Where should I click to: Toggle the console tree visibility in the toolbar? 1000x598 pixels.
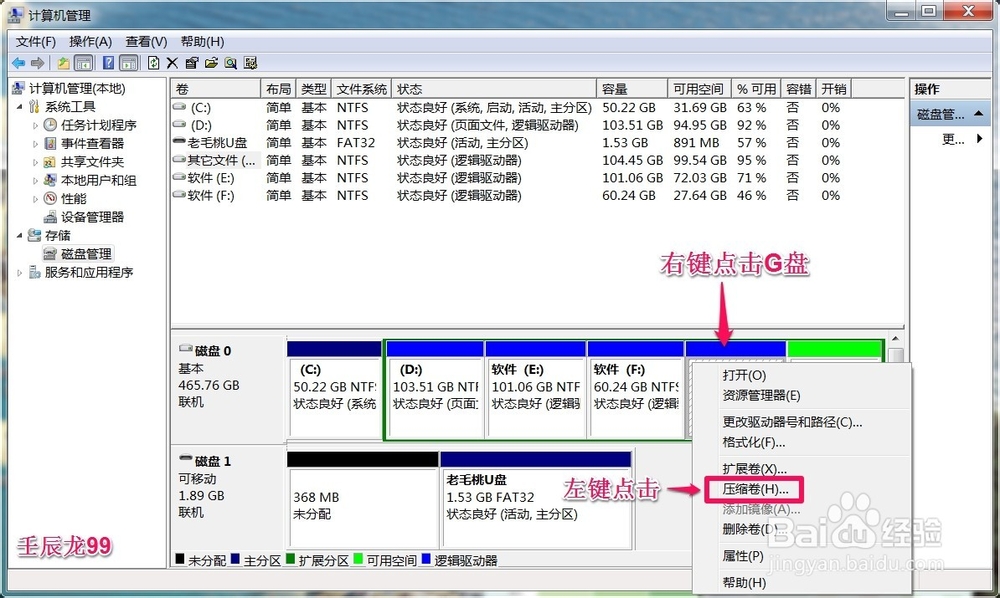click(83, 63)
